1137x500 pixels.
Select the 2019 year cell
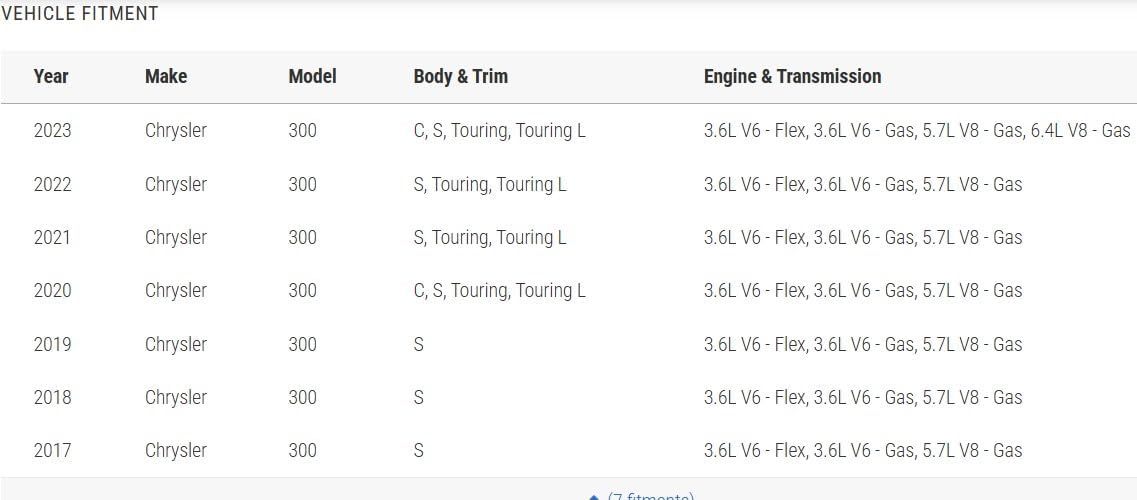[x=52, y=344]
